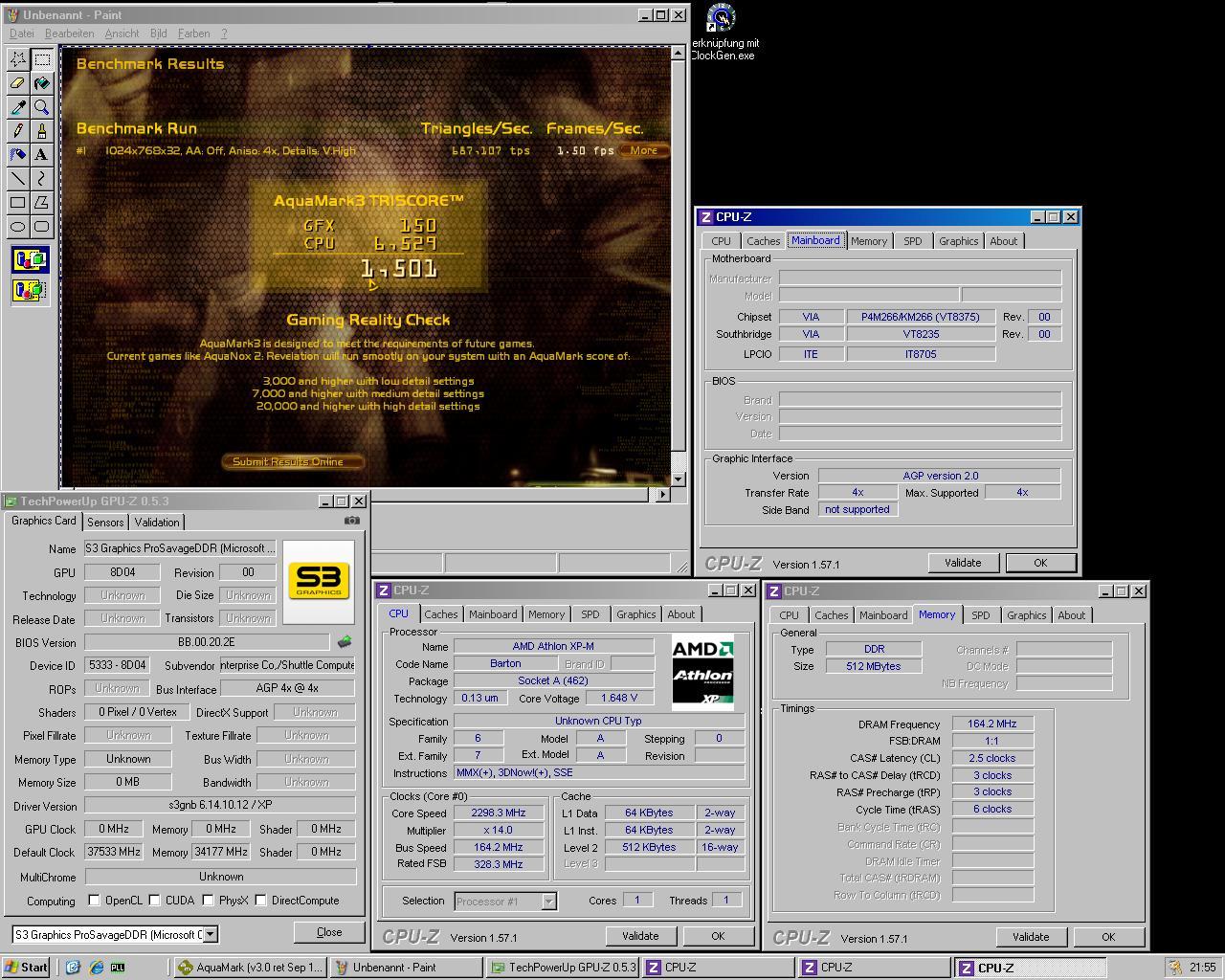1225x980 pixels.
Task: Choose the Brush tool in Paint
Action: (x=42, y=130)
